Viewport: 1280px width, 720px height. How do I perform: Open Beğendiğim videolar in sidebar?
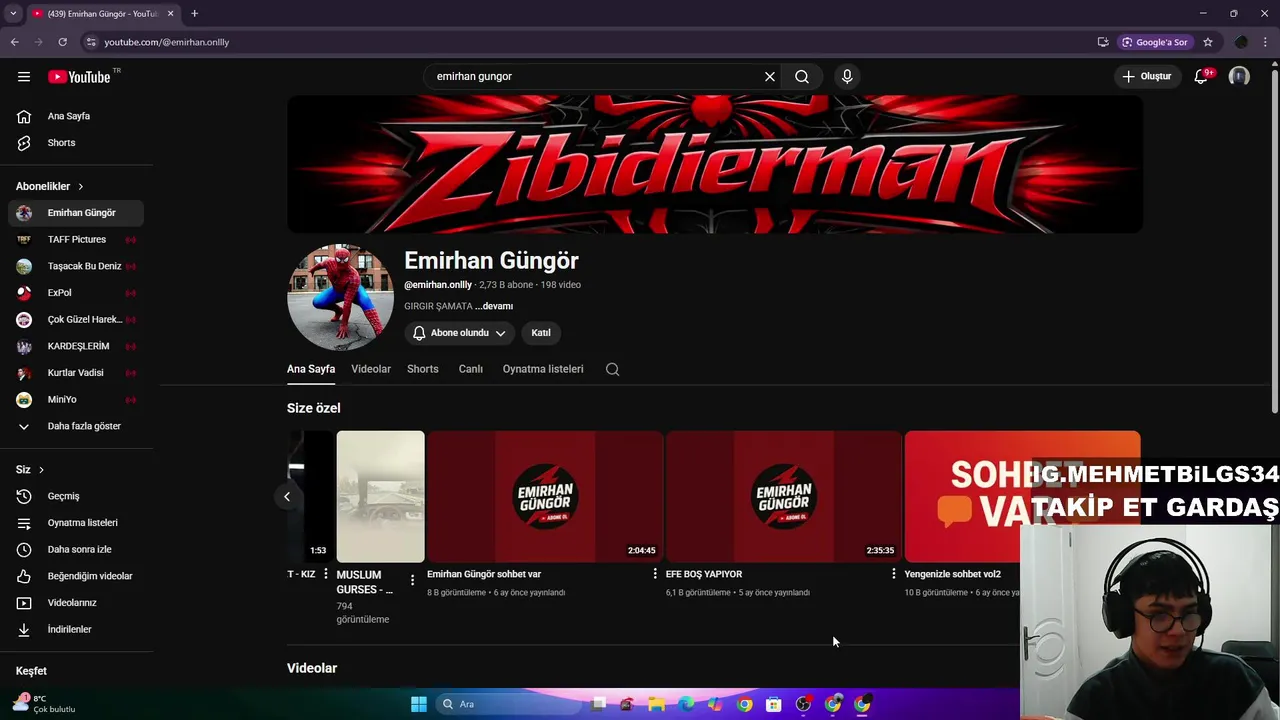point(76,576)
